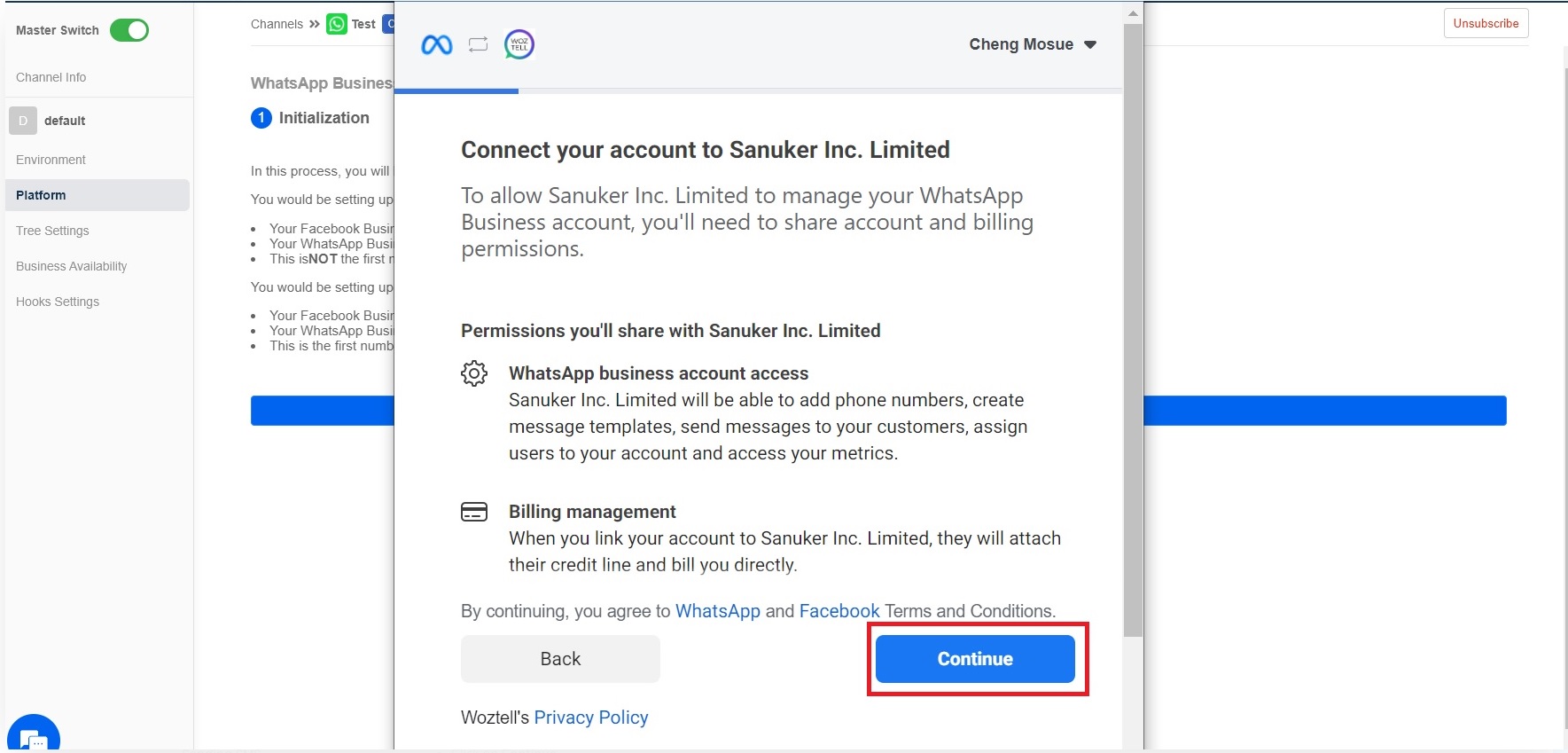
Task: Click the WhatsApp channel icon in breadcrumb
Action: coord(337,24)
